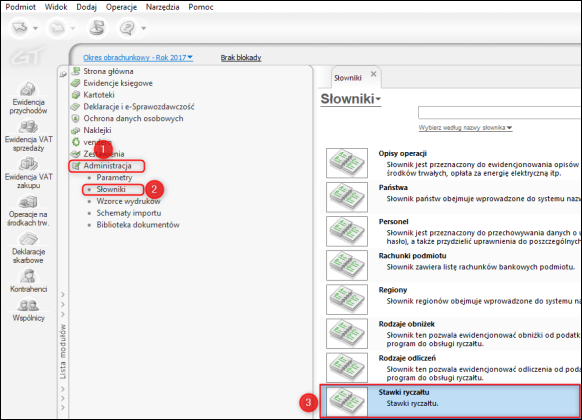Open the Operacje menu
Viewport: 582px width, 420px height.
point(121,7)
